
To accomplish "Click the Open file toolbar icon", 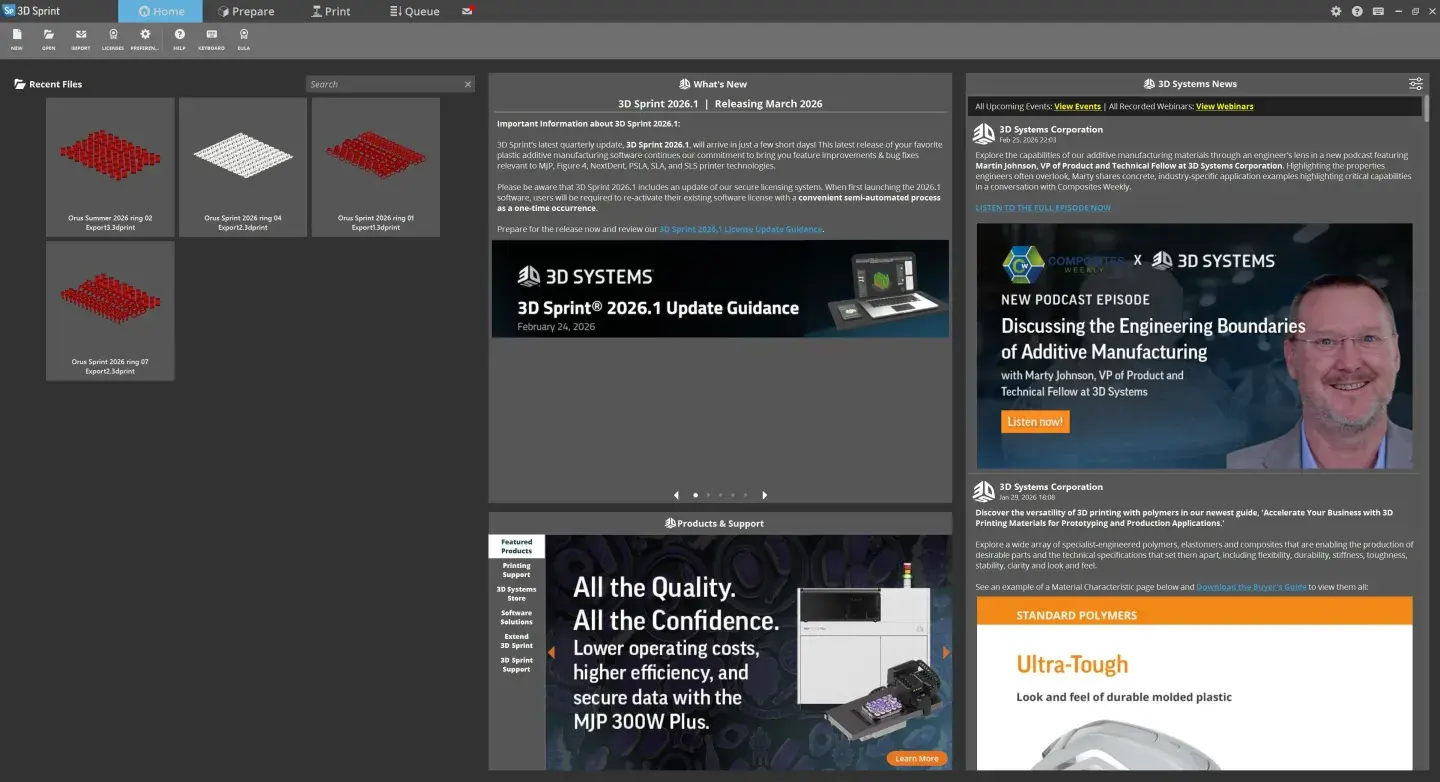I will click(x=48, y=39).
